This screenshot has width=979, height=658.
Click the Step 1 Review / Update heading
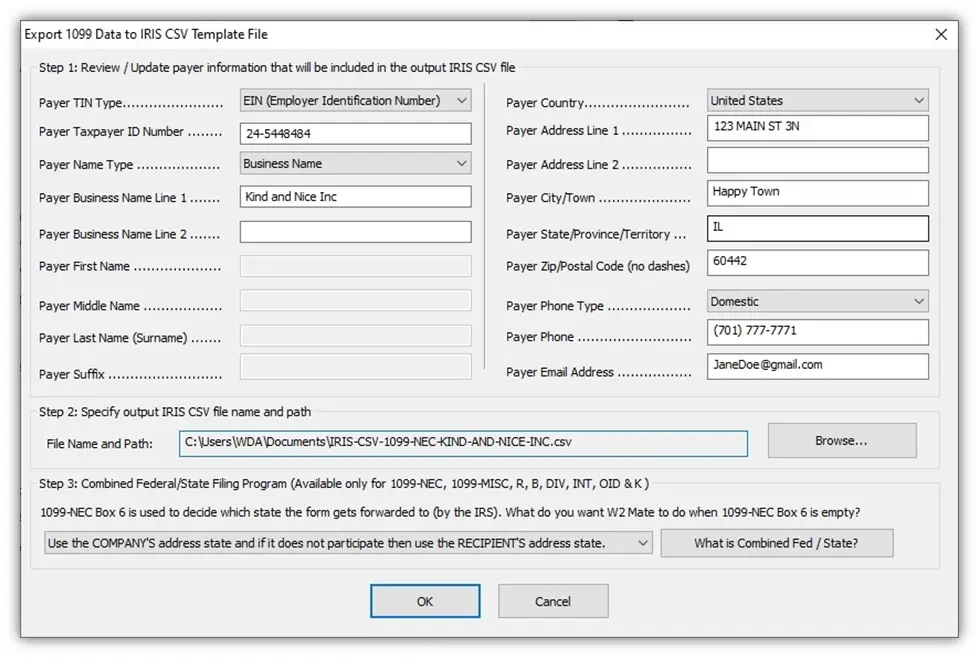[277, 67]
